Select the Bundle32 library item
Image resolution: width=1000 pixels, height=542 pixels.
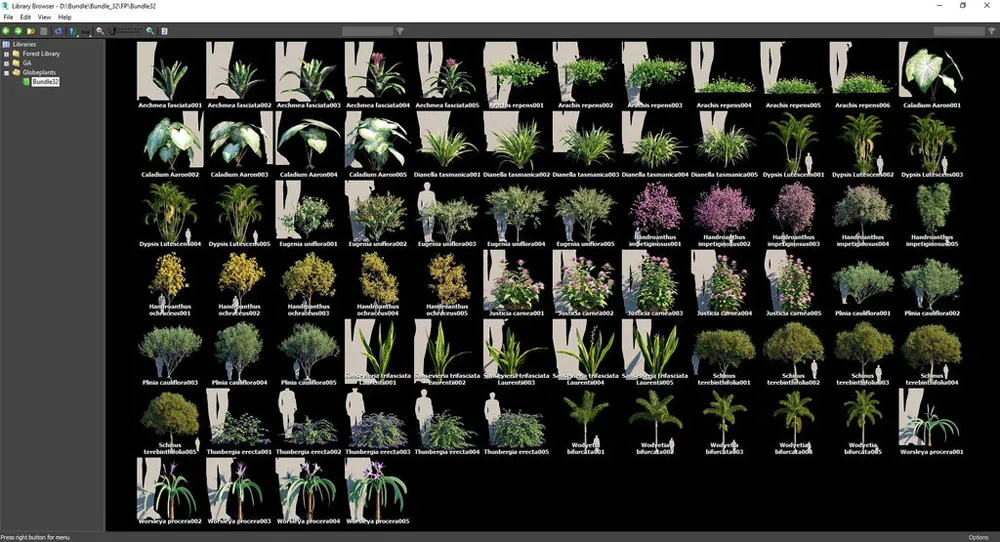click(44, 82)
